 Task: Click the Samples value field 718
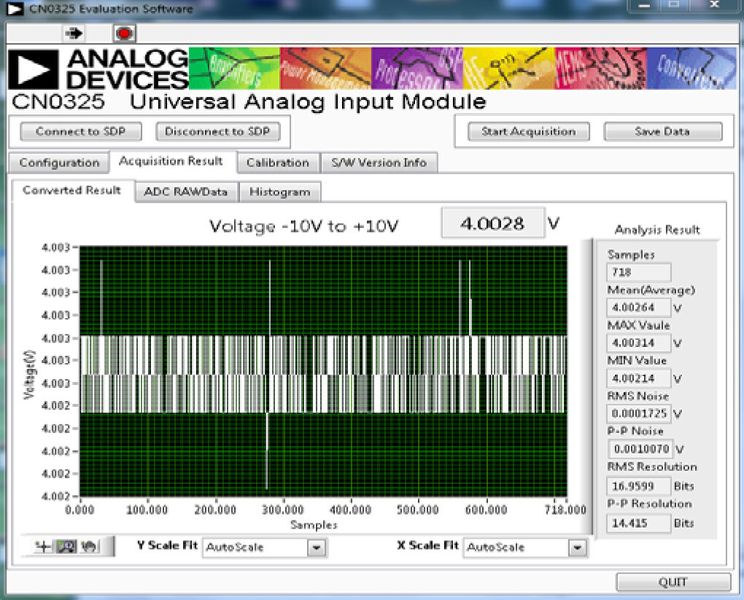pos(639,272)
